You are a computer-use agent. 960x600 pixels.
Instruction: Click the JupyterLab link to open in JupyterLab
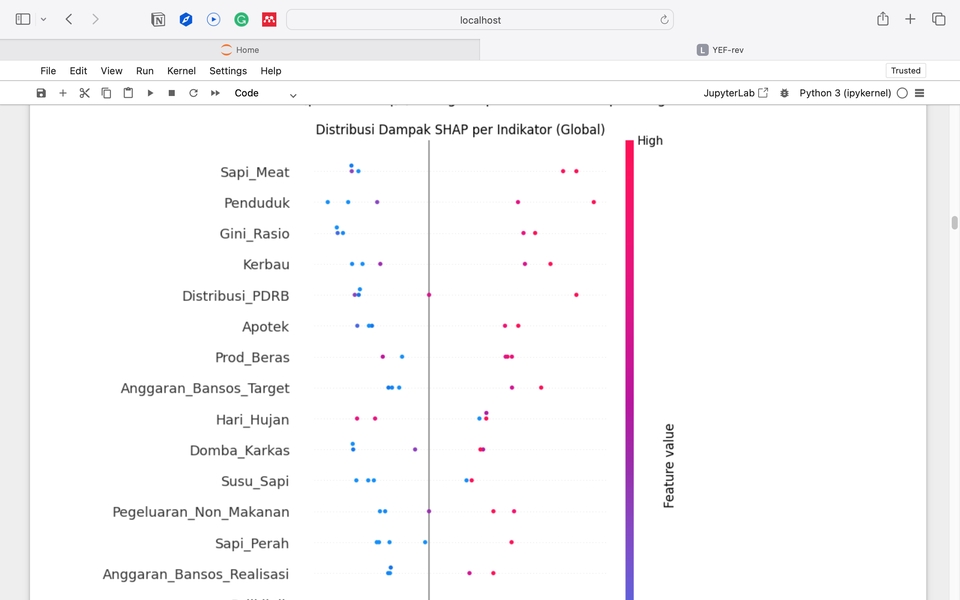736,93
